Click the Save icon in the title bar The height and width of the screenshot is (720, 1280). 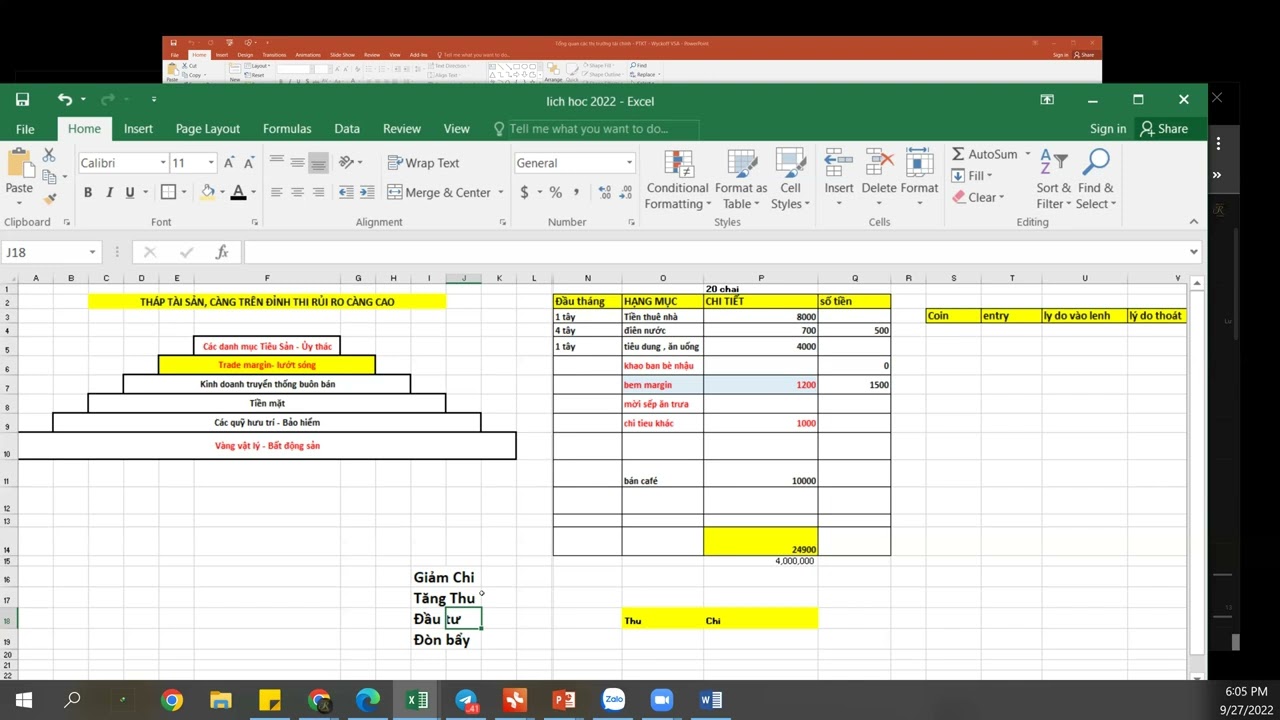coord(22,100)
